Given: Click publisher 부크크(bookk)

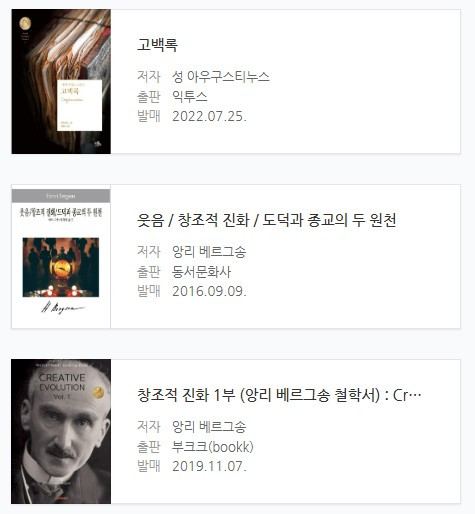Looking at the screenshot, I should [213, 447].
